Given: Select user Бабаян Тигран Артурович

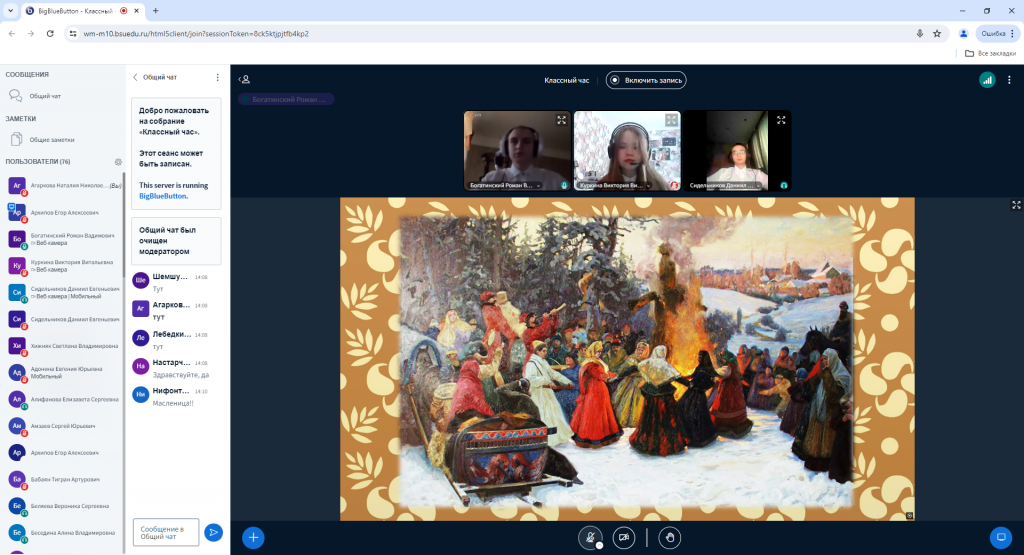Looking at the screenshot, I should (64, 479).
